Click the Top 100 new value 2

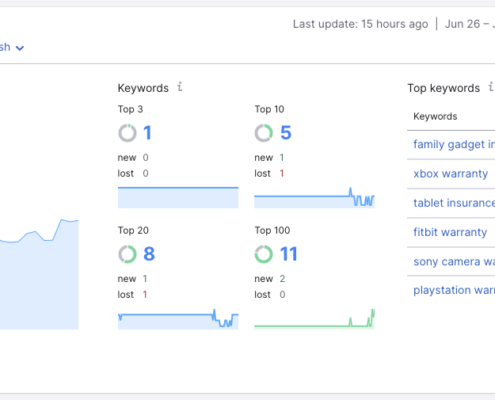point(282,279)
